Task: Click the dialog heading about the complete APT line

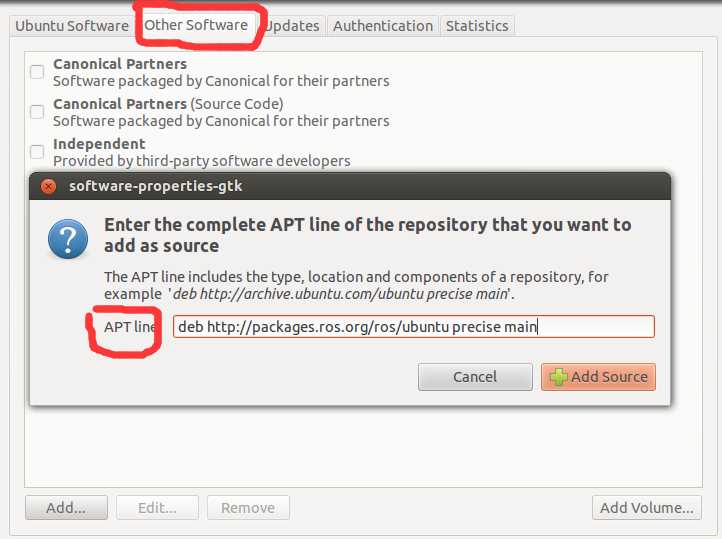Action: coord(367,235)
